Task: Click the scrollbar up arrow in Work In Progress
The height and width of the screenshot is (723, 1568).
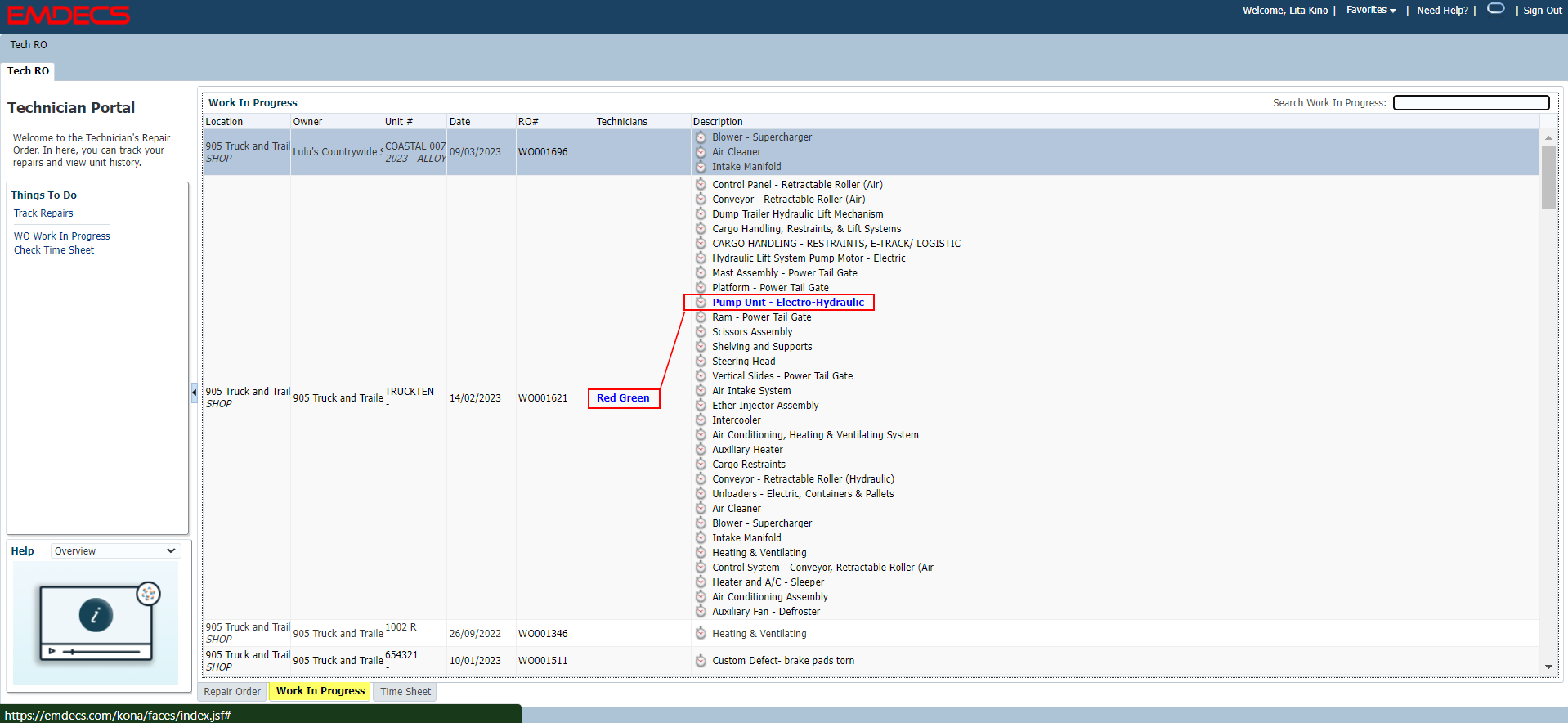Action: click(x=1548, y=137)
